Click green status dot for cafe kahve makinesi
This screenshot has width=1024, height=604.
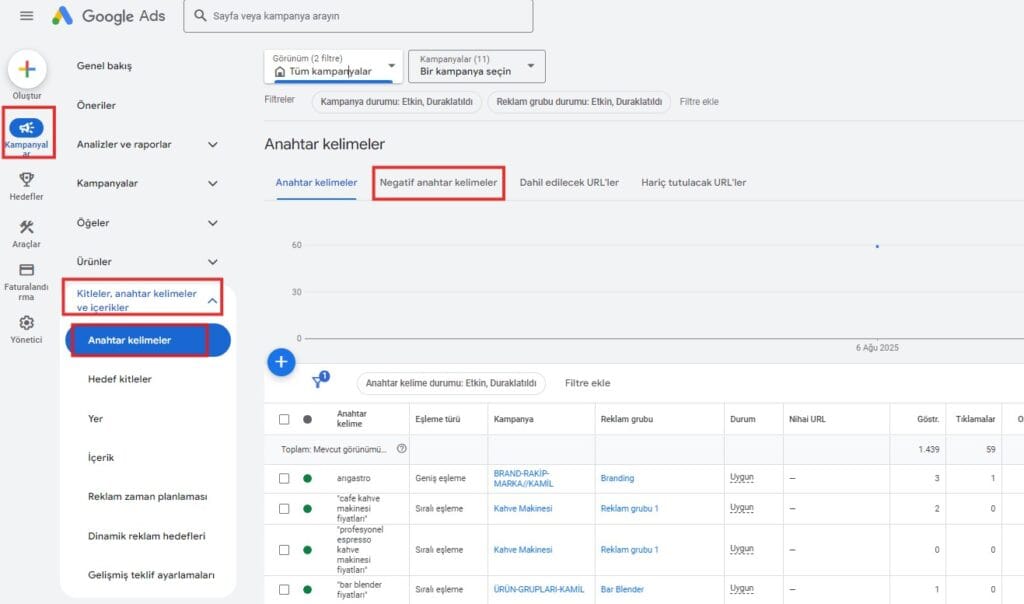[308, 509]
